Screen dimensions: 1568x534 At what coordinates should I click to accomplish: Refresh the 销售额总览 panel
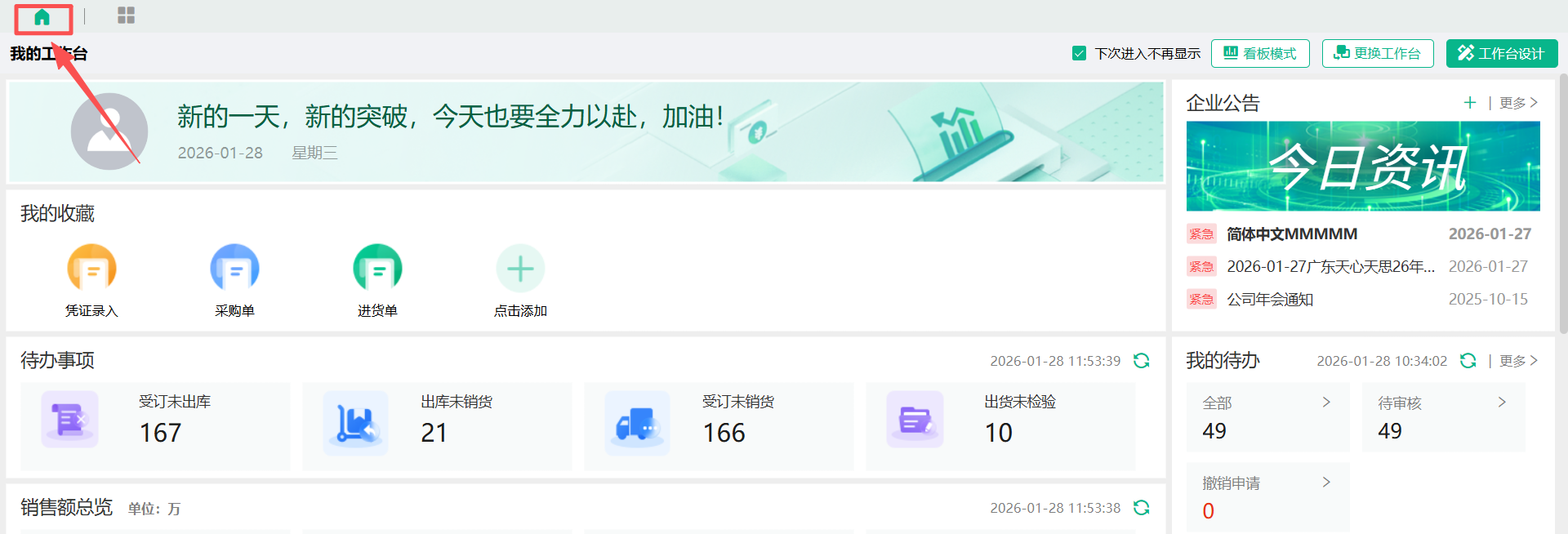1142,508
